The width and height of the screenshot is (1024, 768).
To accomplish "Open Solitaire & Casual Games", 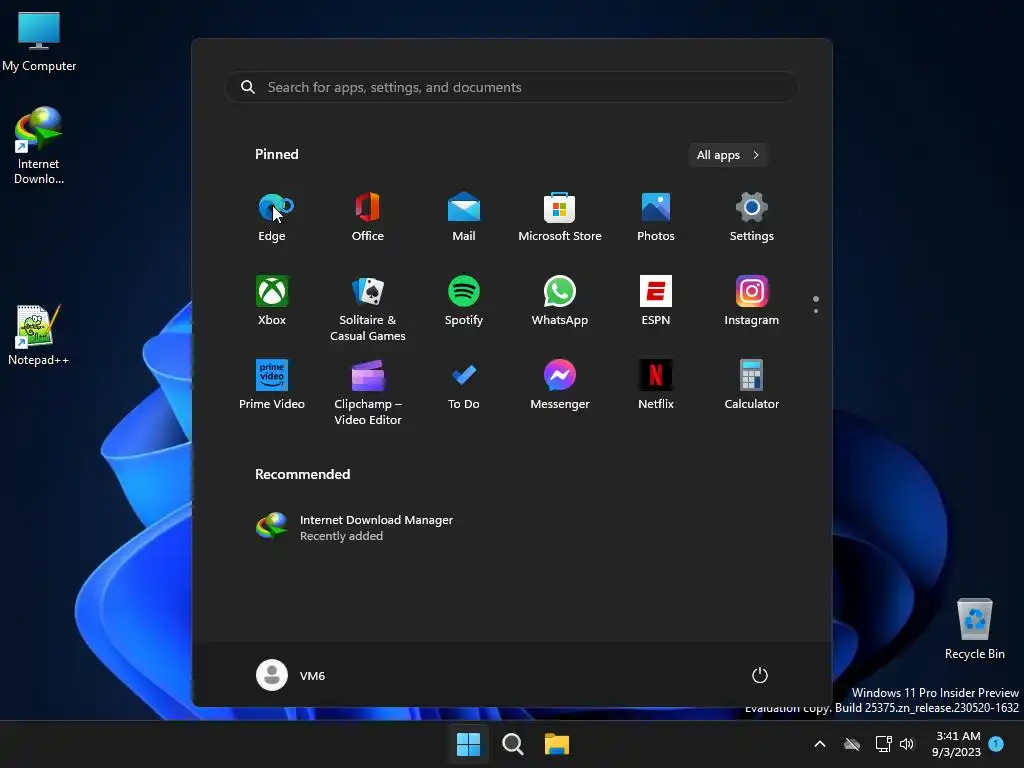I will point(368,308).
